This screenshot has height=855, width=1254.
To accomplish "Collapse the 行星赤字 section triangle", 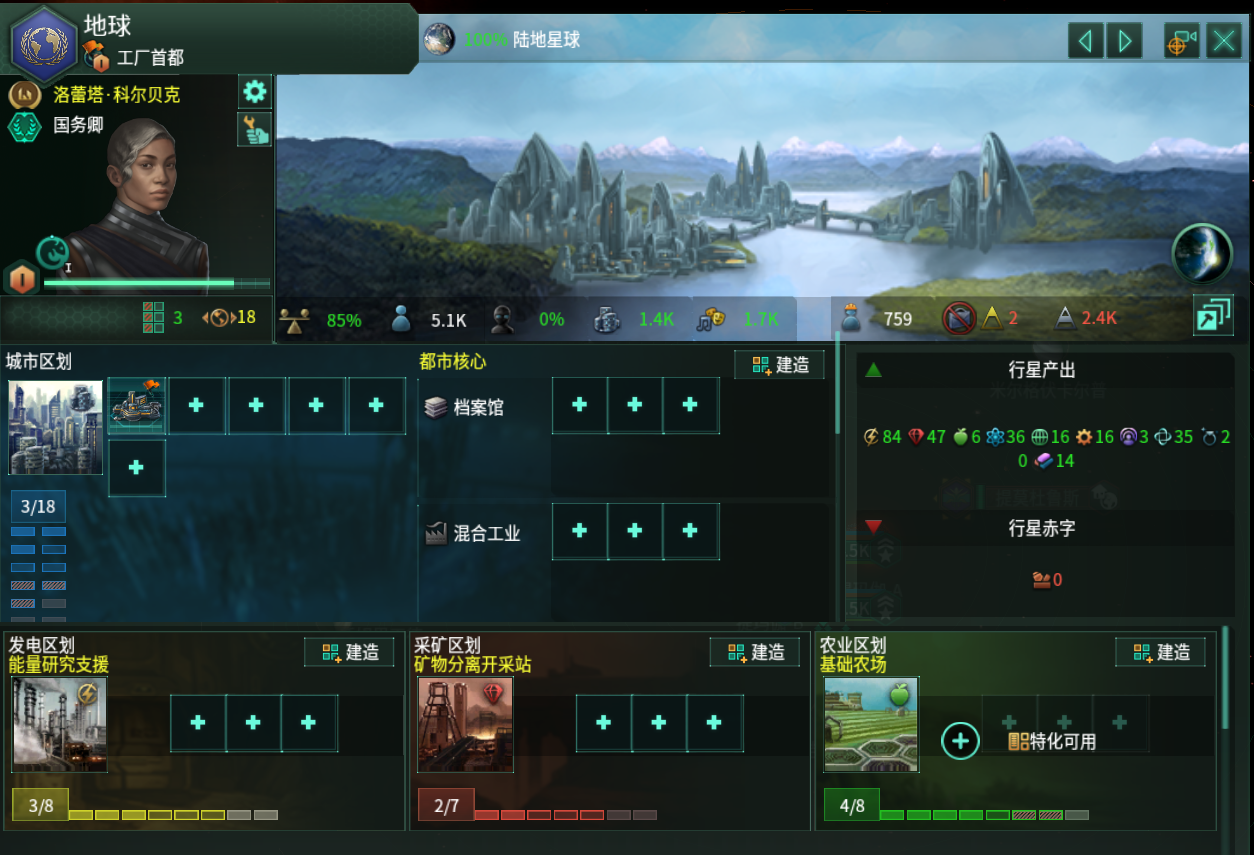I will coord(874,527).
